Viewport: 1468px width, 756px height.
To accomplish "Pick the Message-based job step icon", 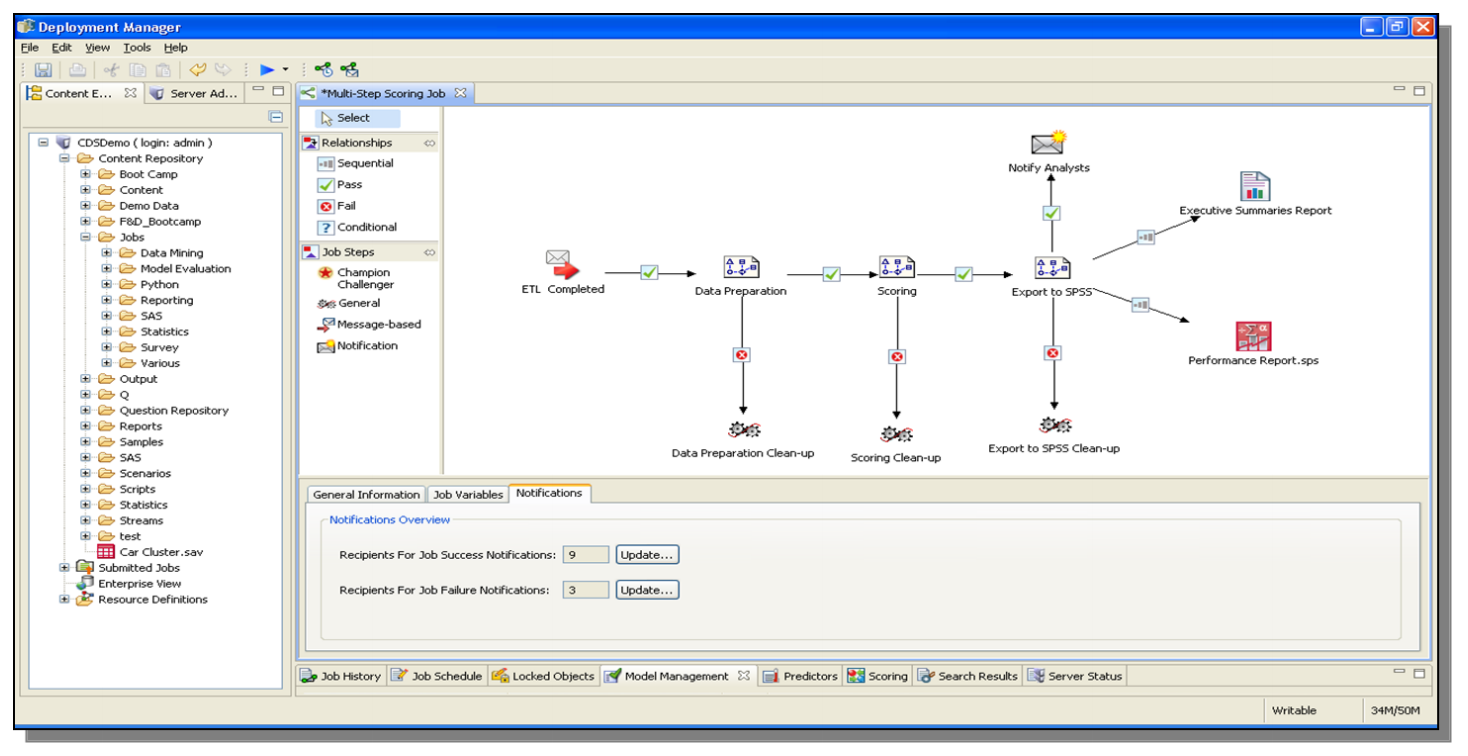I will coord(326,324).
